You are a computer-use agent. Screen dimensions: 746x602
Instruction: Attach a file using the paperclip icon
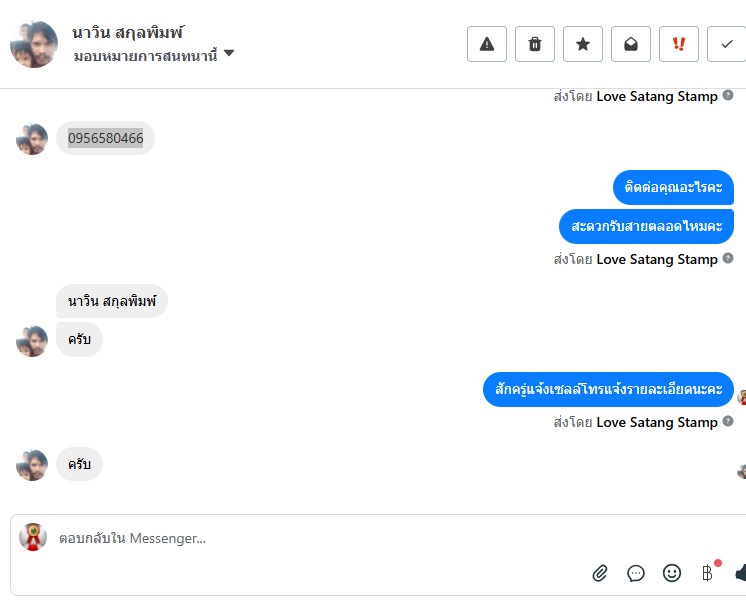tap(600, 573)
